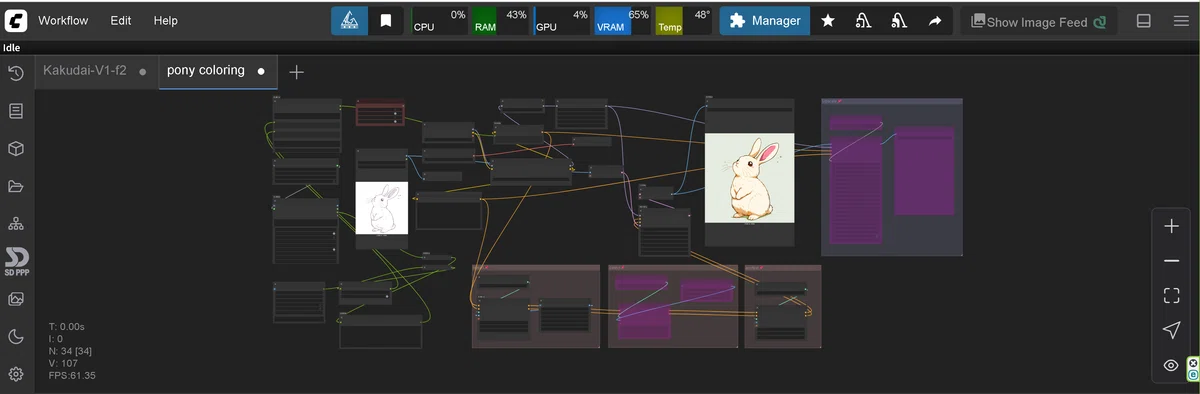Click the bookmark icon in top toolbar
This screenshot has width=1200, height=394.
point(386,21)
